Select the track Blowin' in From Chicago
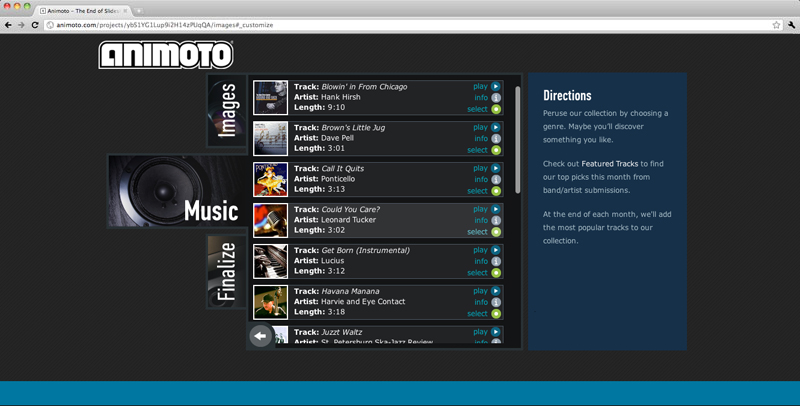 point(484,109)
